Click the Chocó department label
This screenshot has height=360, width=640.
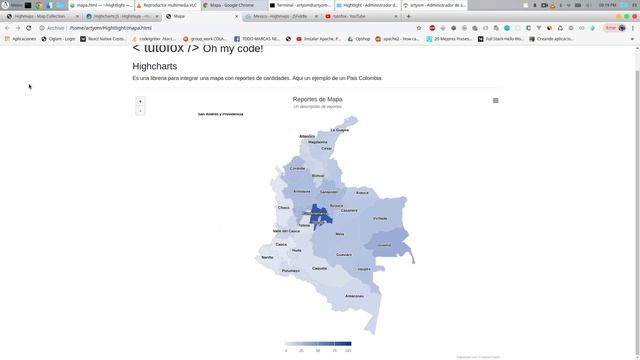point(283,207)
